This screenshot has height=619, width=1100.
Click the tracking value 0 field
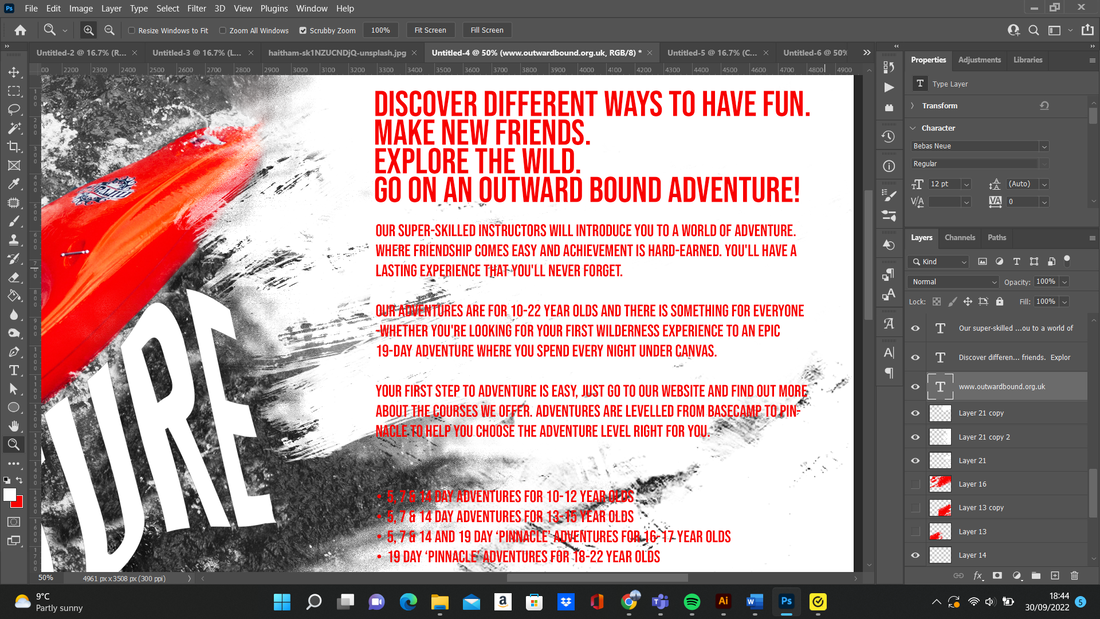tap(1021, 201)
